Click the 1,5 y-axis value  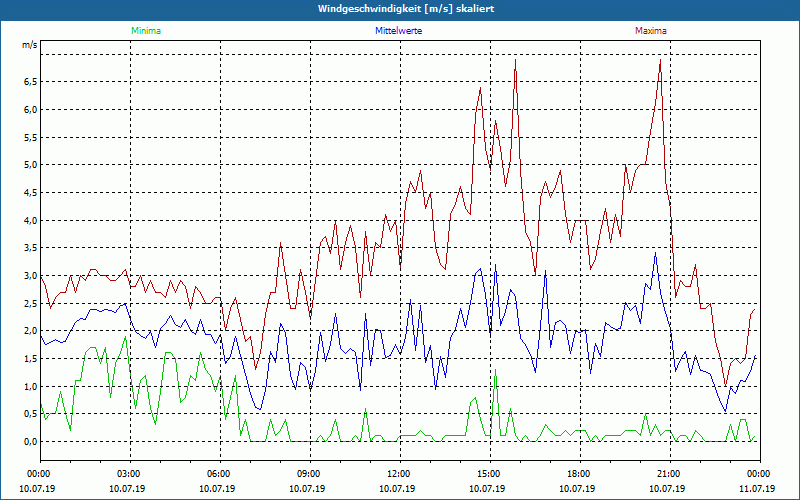point(31,359)
